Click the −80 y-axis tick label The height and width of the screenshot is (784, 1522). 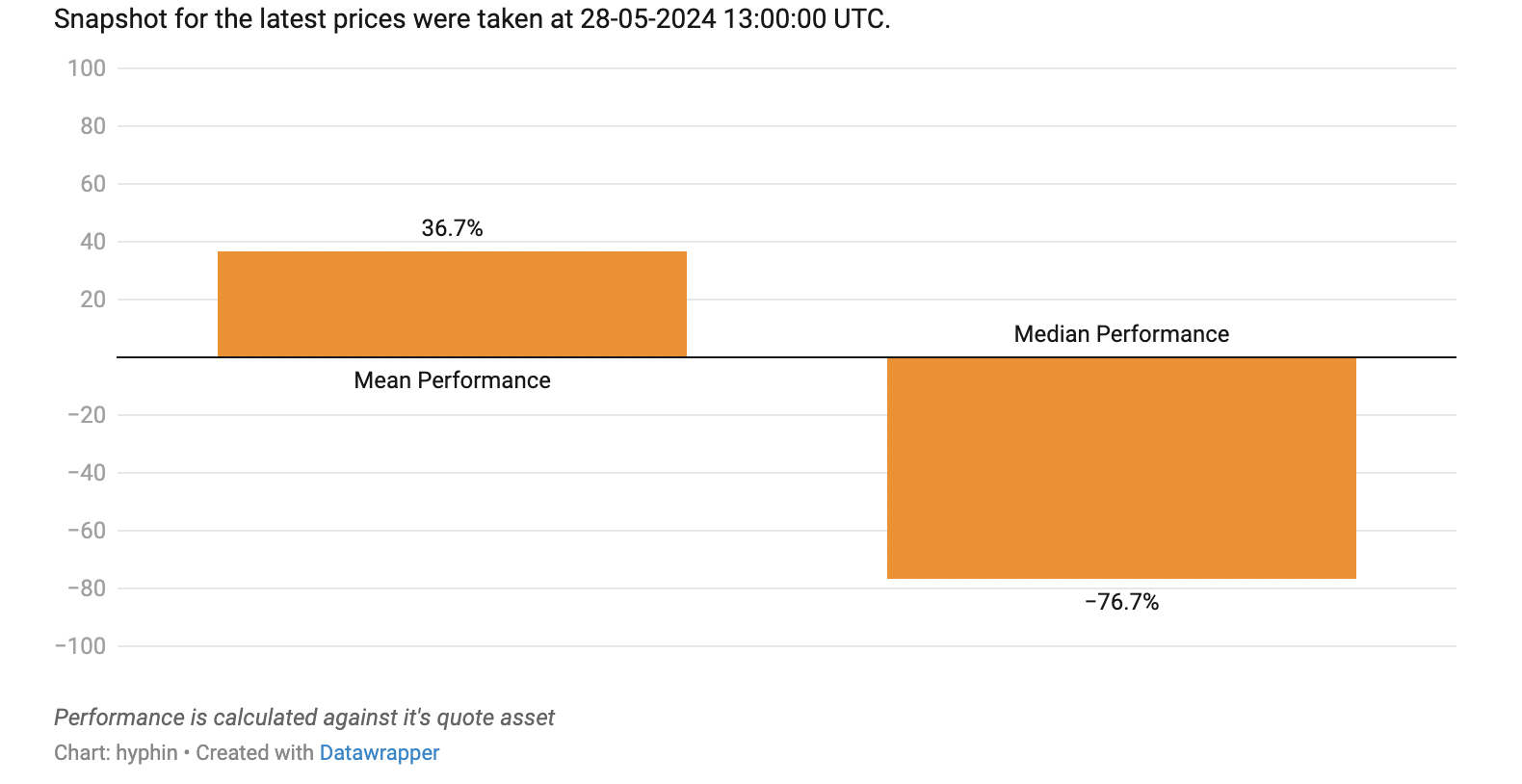(87, 588)
